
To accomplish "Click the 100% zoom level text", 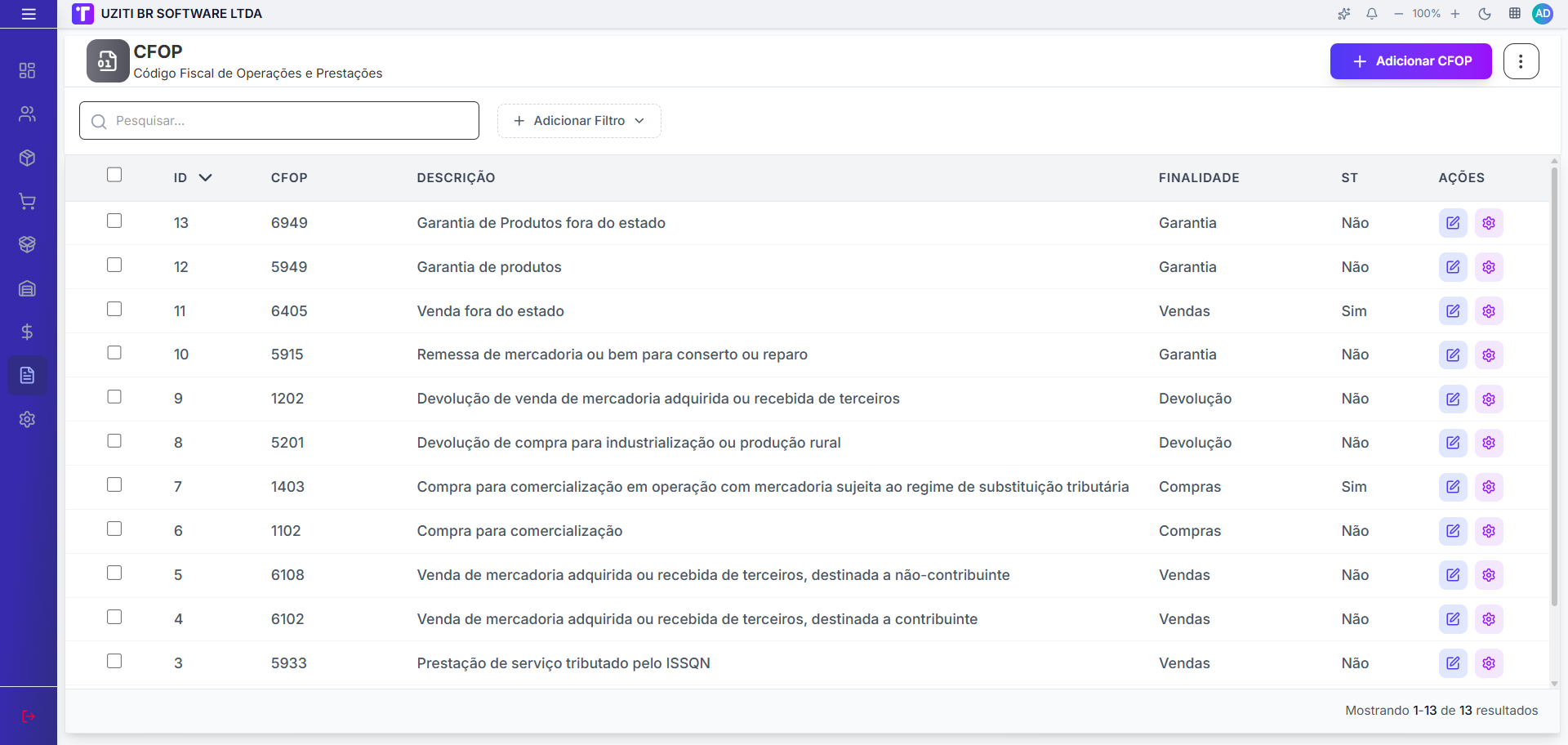I will click(x=1426, y=14).
